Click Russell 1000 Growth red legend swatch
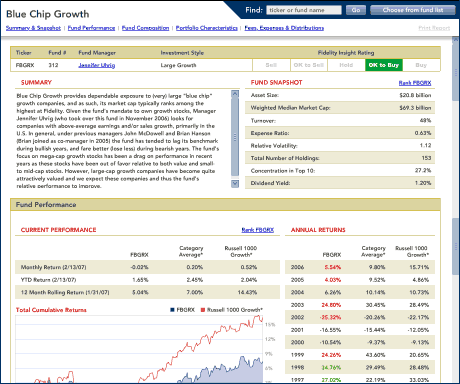Screen dimensions: 460x384 pyautogui.click(x=203, y=310)
